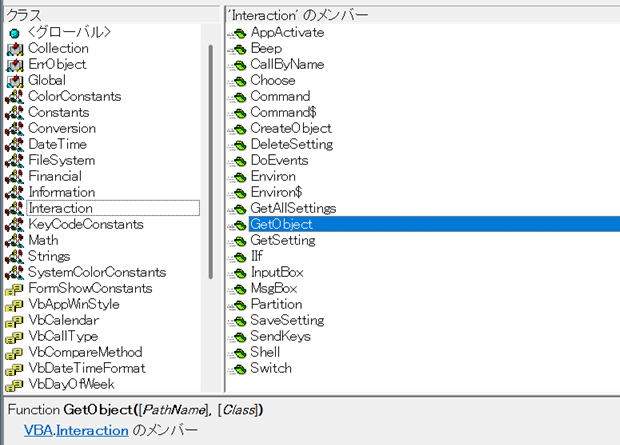Click the method icon next to Beep
Screen dimensions: 620x445
[237, 49]
